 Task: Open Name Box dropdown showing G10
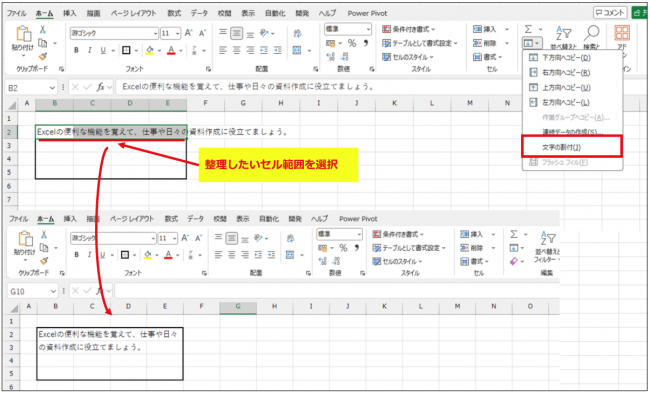pyautogui.click(x=53, y=291)
